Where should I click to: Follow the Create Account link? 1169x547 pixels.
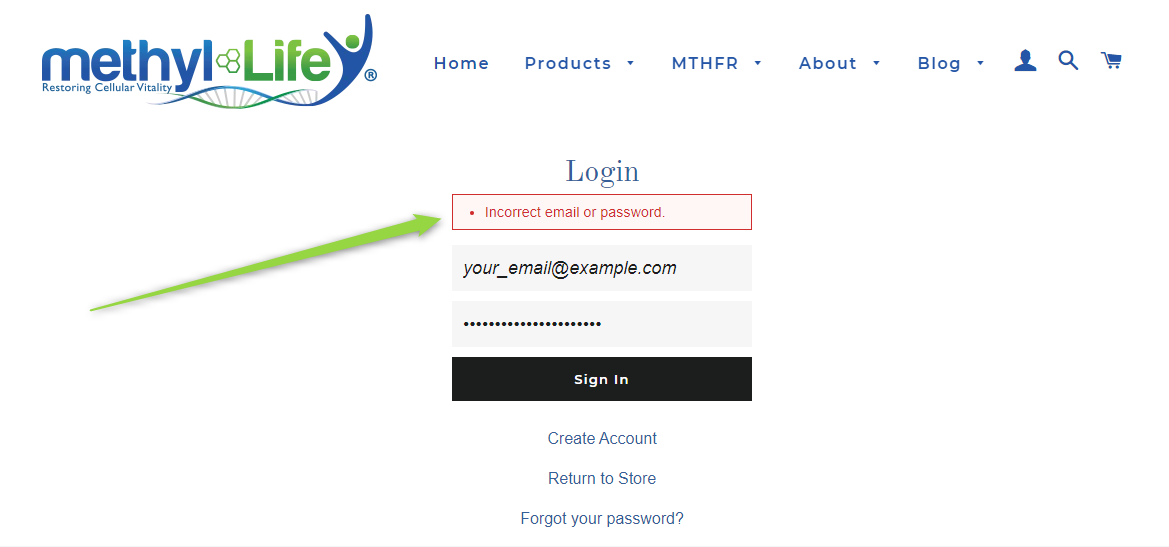pyautogui.click(x=602, y=438)
